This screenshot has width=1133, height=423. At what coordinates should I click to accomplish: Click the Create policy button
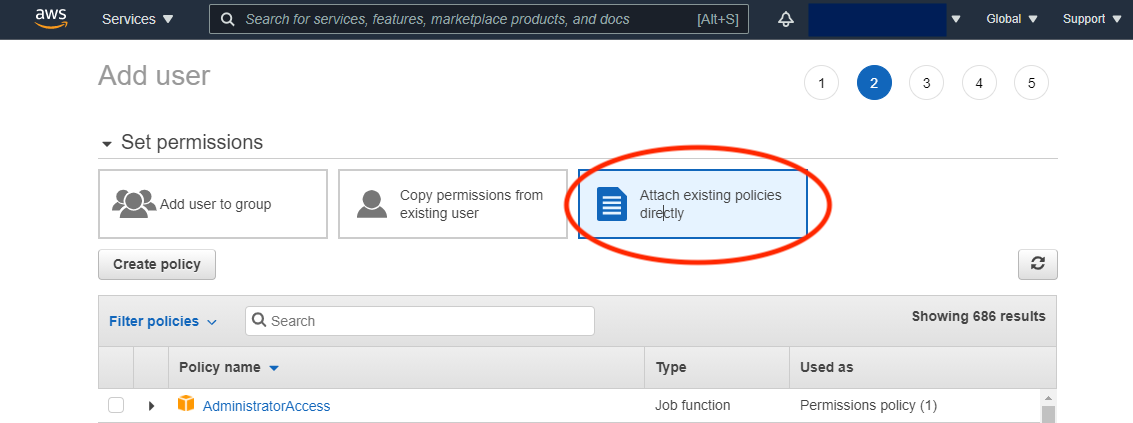(157, 265)
